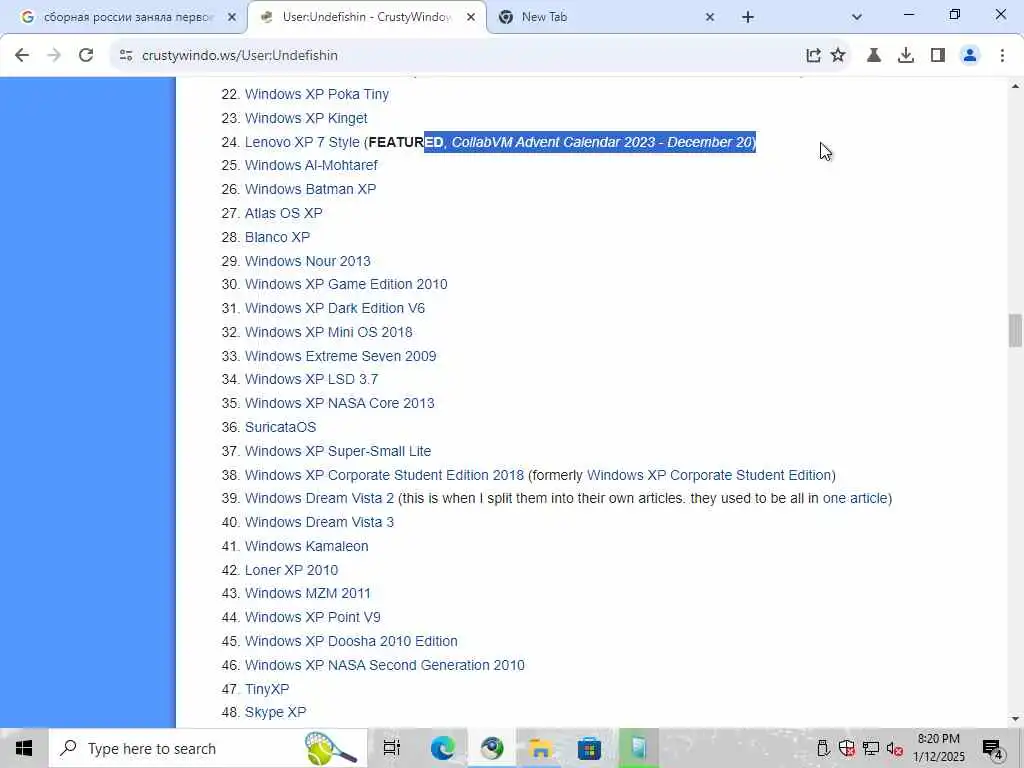Open the notification center icon
The height and width of the screenshot is (768, 1024).
tap(993, 749)
